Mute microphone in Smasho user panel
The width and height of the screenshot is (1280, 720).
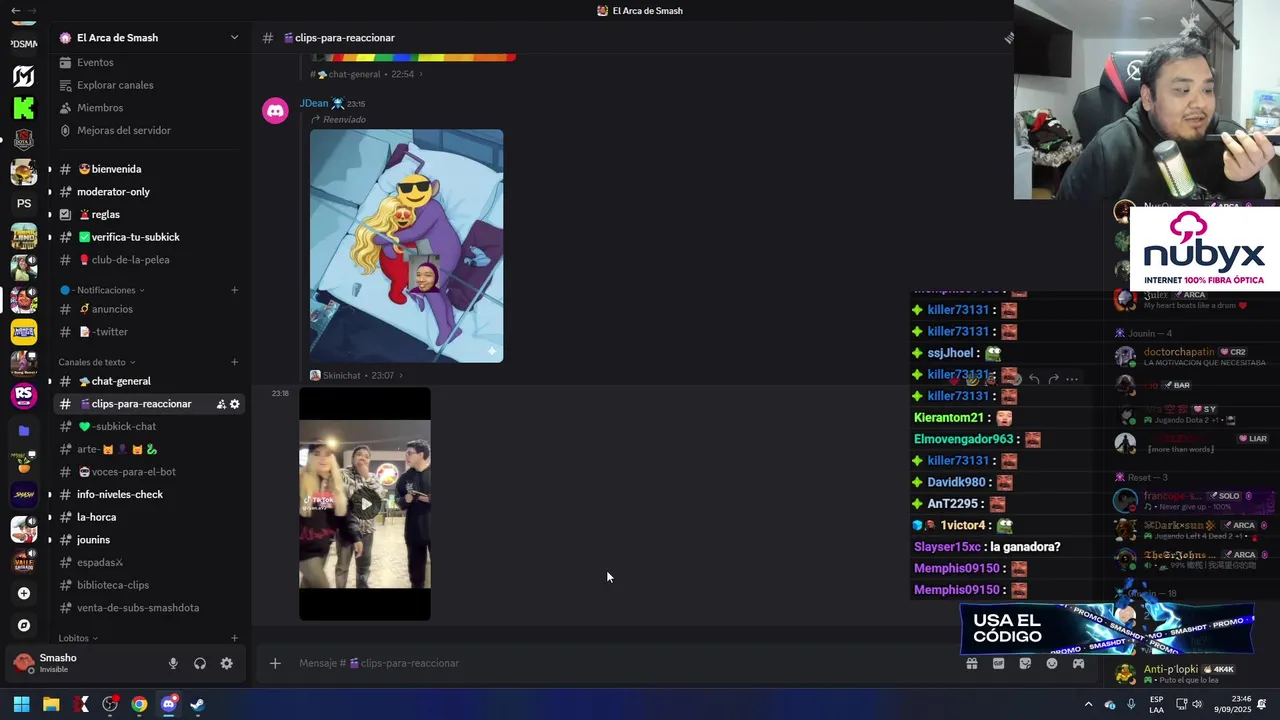[173, 663]
